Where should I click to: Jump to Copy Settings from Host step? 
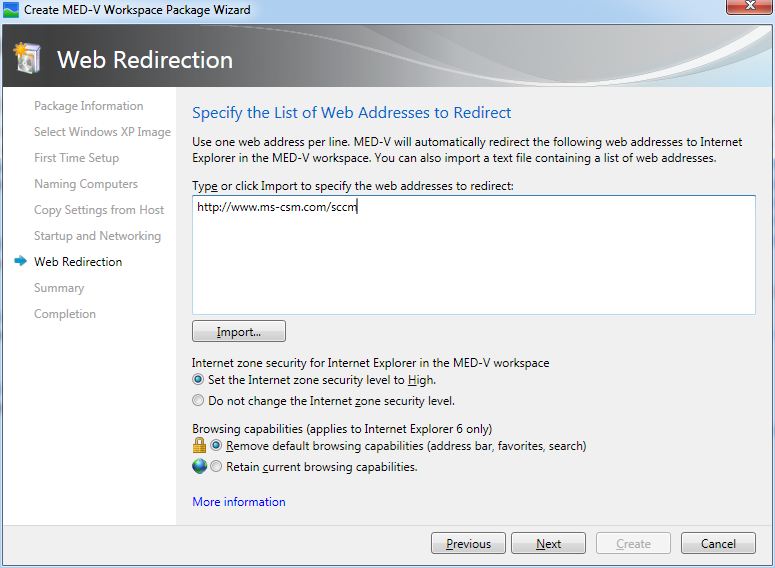[99, 210]
